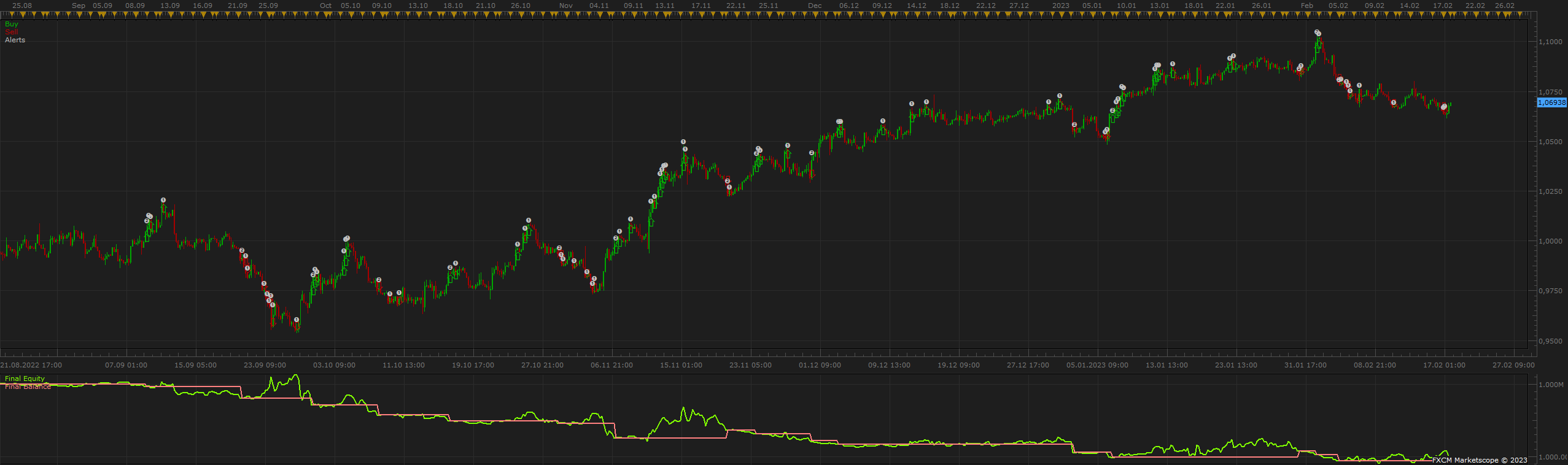Click the 31.01 17:00 bottom time label

pos(1305,365)
